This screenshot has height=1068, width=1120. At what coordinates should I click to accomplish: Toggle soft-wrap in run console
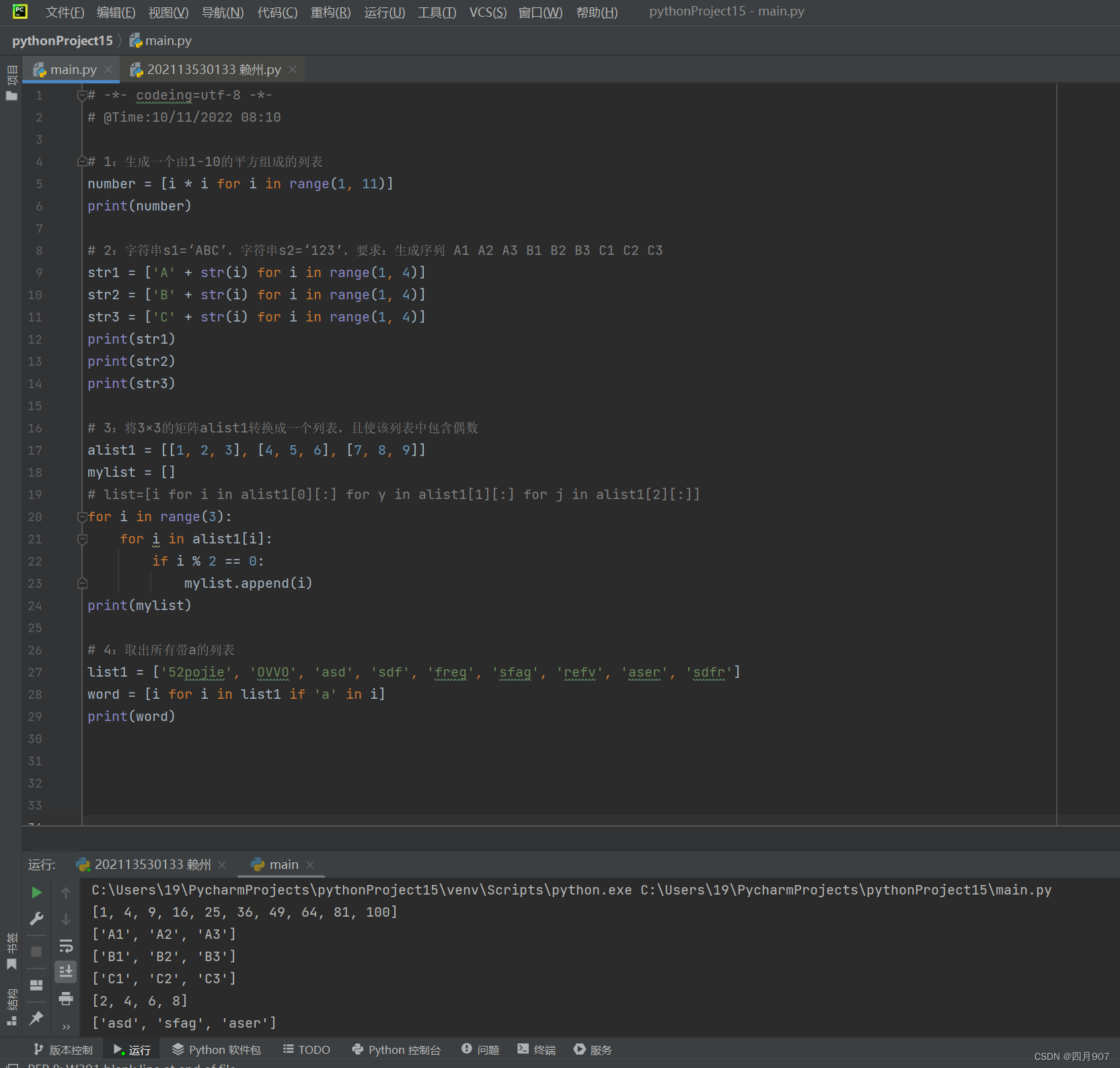(66, 946)
